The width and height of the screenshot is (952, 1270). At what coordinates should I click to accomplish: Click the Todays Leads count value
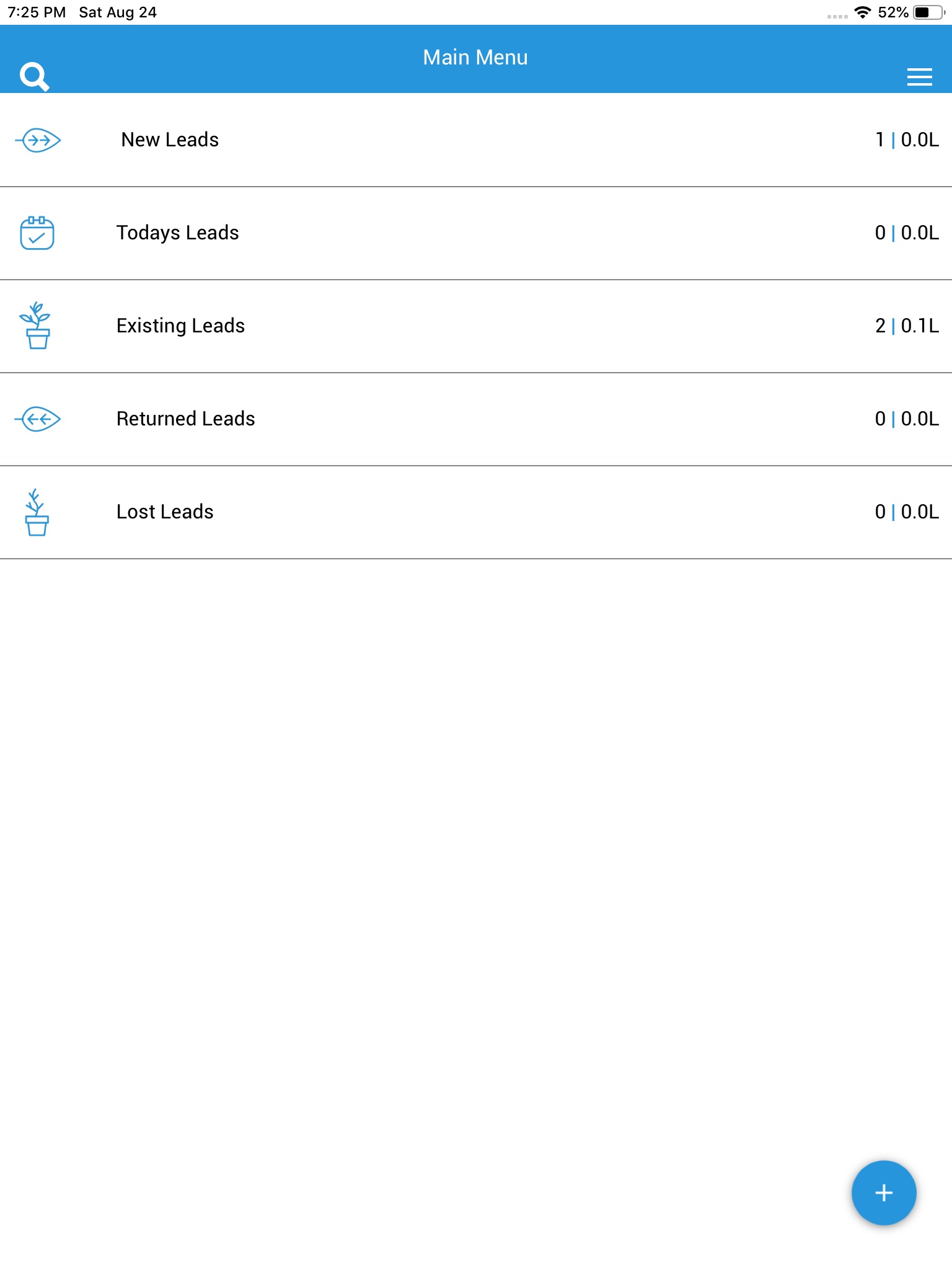pyautogui.click(x=906, y=233)
